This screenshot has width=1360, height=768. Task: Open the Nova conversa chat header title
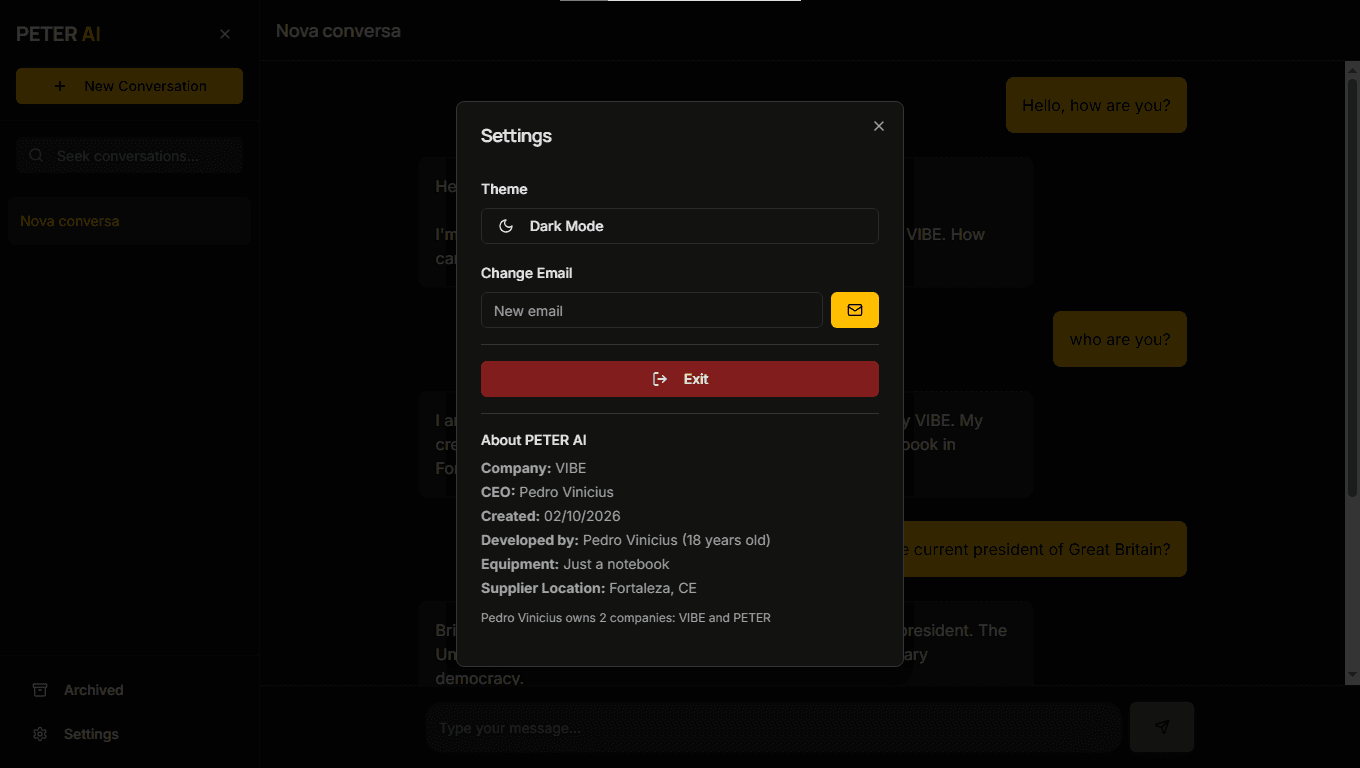tap(338, 31)
